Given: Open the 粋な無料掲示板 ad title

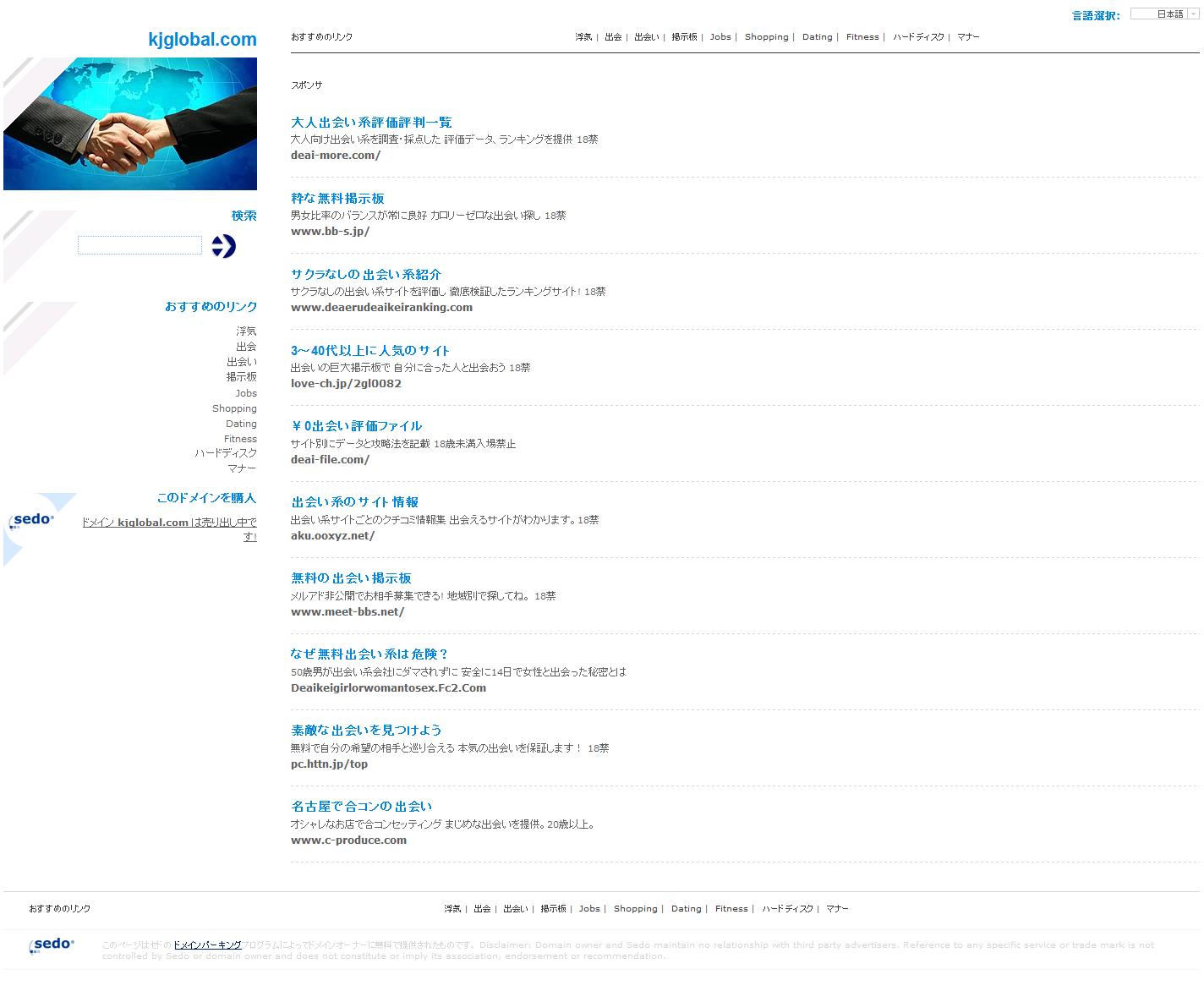Looking at the screenshot, I should coord(337,199).
